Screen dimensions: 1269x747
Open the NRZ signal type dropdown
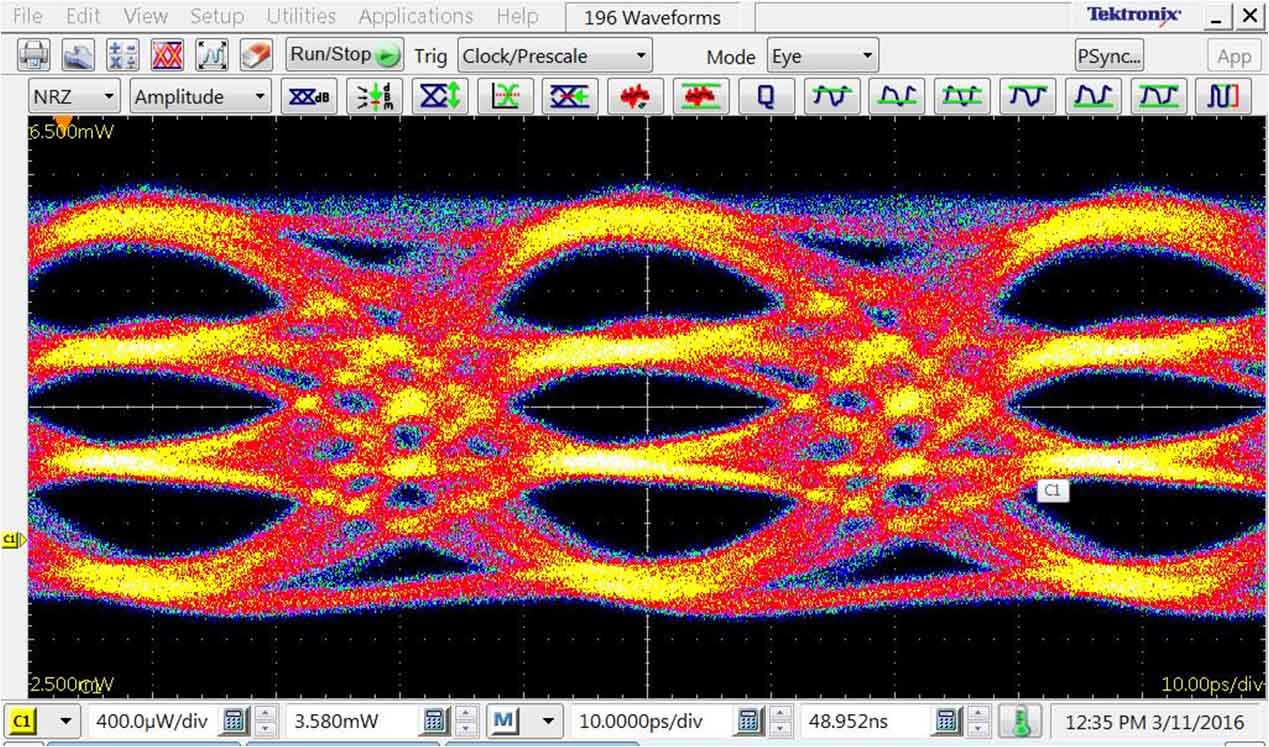click(72, 96)
